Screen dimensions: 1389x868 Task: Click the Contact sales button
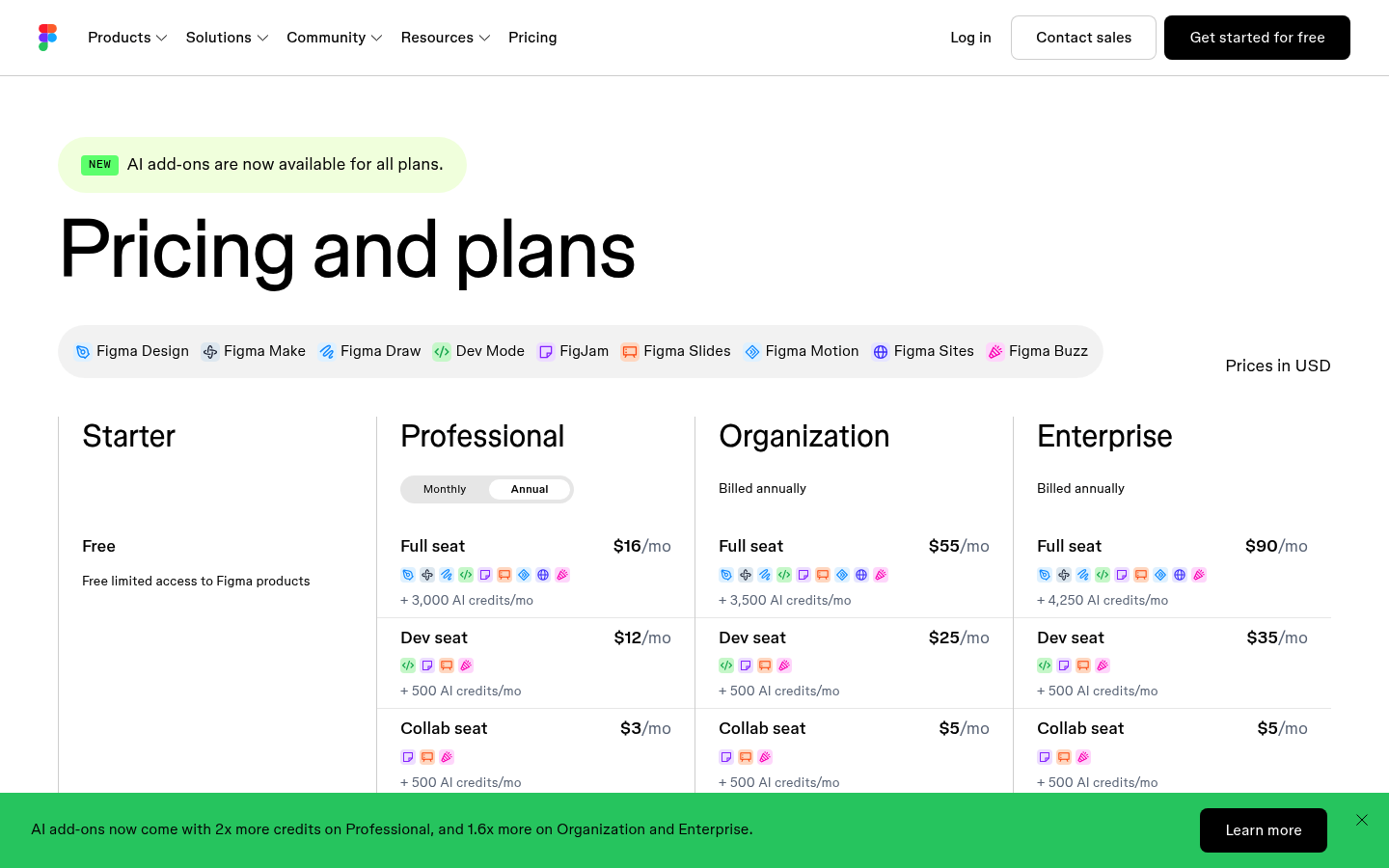click(1083, 38)
